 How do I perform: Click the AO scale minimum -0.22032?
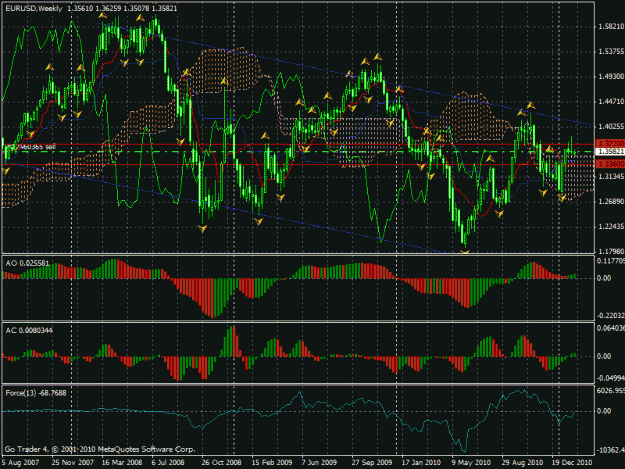[611, 315]
